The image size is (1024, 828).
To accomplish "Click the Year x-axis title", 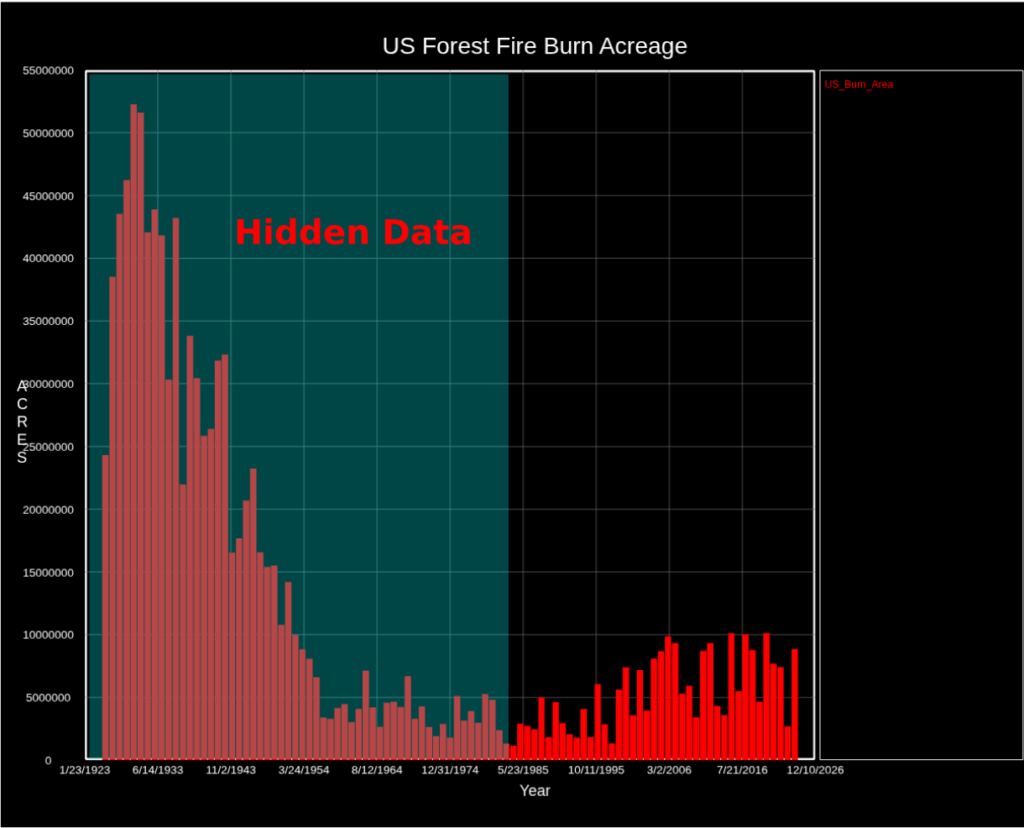I will pyautogui.click(x=534, y=791).
